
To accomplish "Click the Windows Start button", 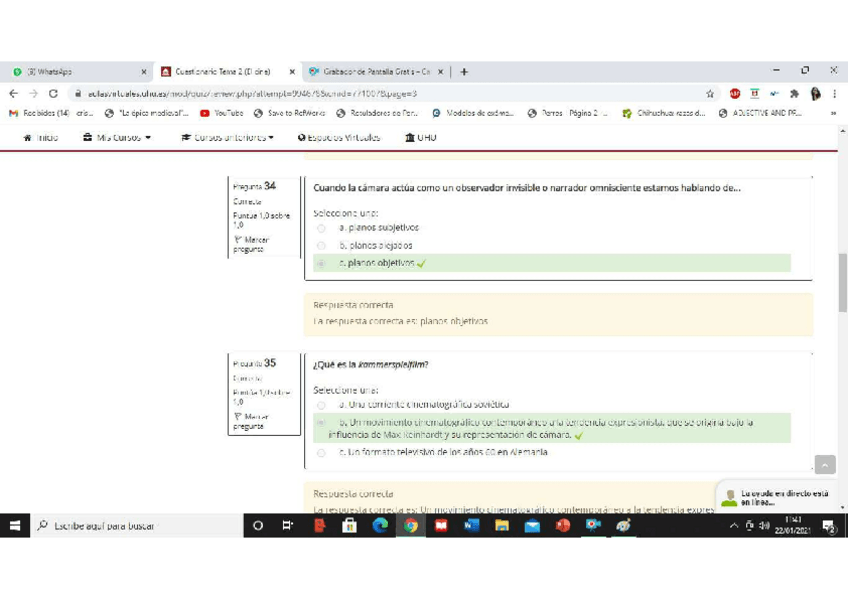I will point(16,525).
